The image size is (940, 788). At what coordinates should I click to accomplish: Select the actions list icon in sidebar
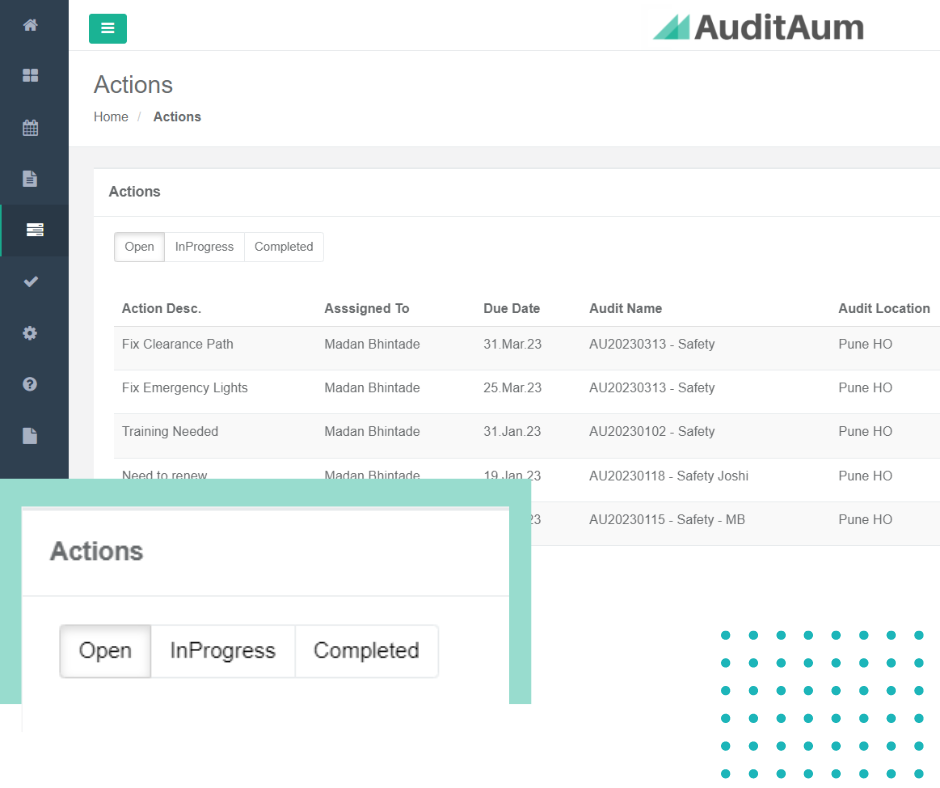click(x=35, y=230)
